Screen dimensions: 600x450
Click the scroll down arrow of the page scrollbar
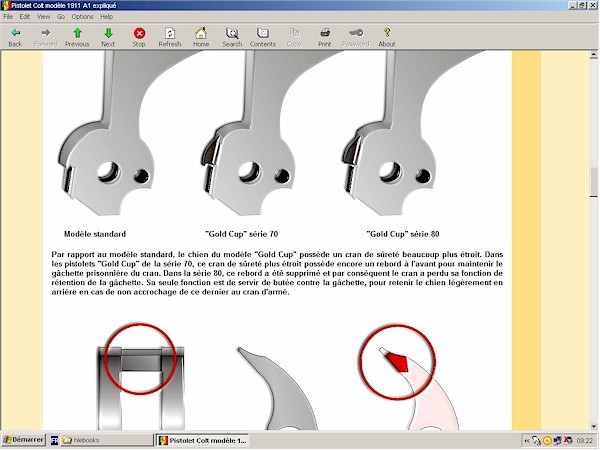593,426
